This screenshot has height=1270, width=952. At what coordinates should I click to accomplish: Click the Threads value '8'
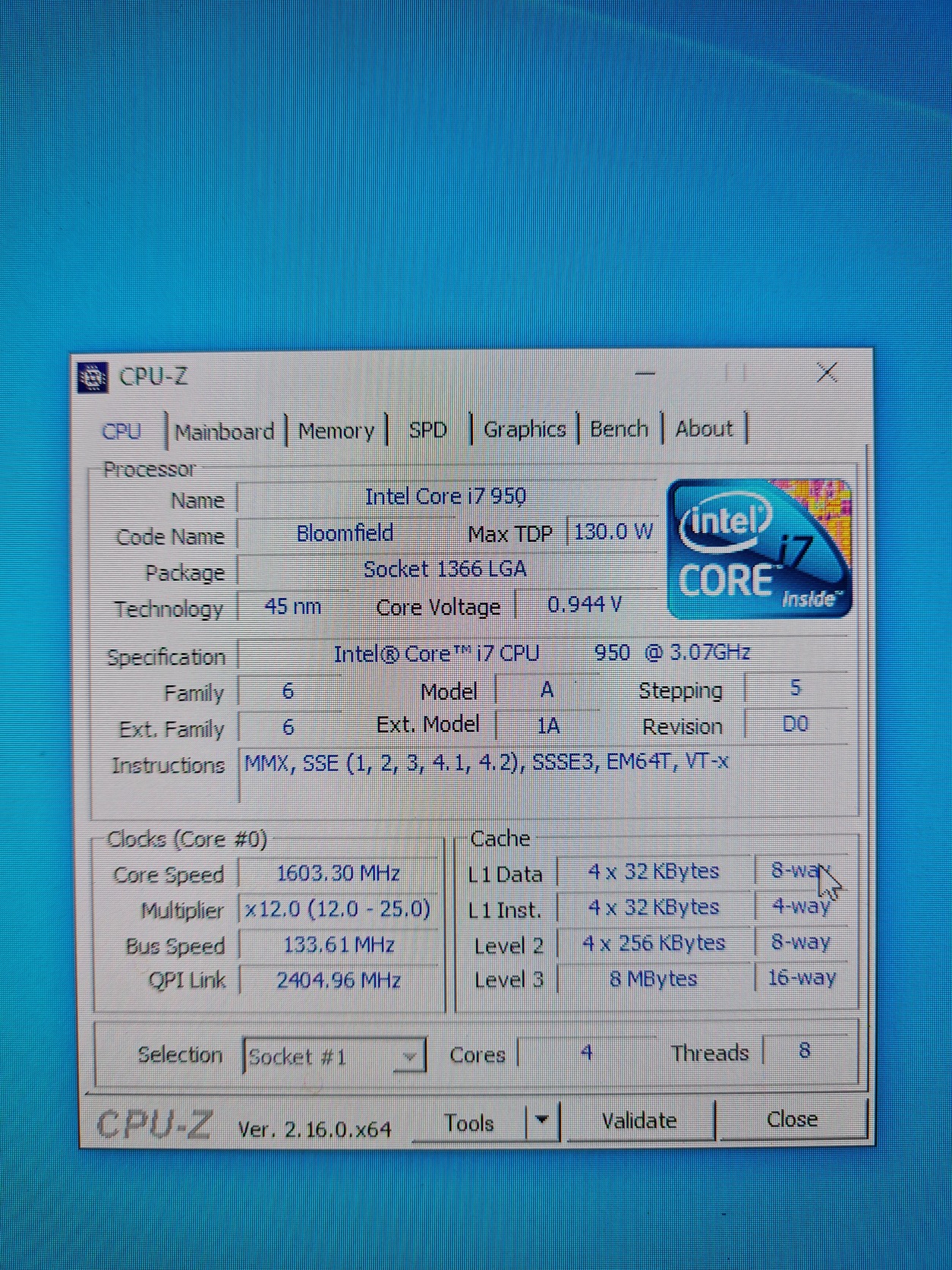[x=805, y=1051]
